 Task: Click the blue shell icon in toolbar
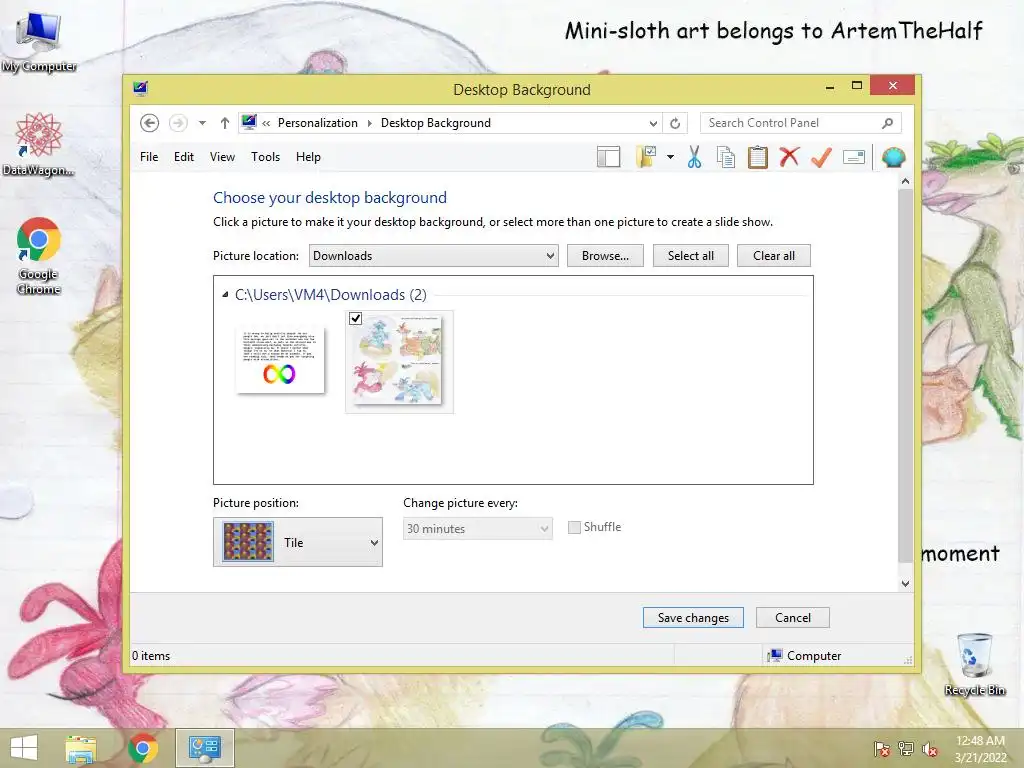pyautogui.click(x=893, y=157)
